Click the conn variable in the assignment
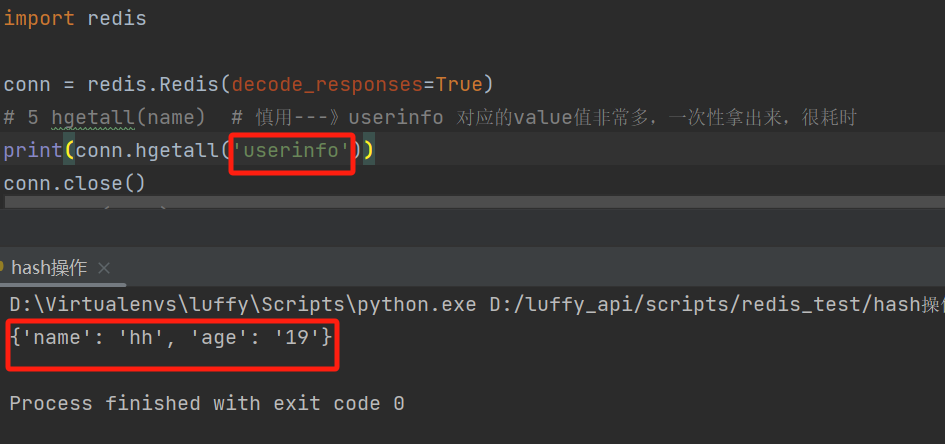Screen dimensions: 945x444 (27, 84)
